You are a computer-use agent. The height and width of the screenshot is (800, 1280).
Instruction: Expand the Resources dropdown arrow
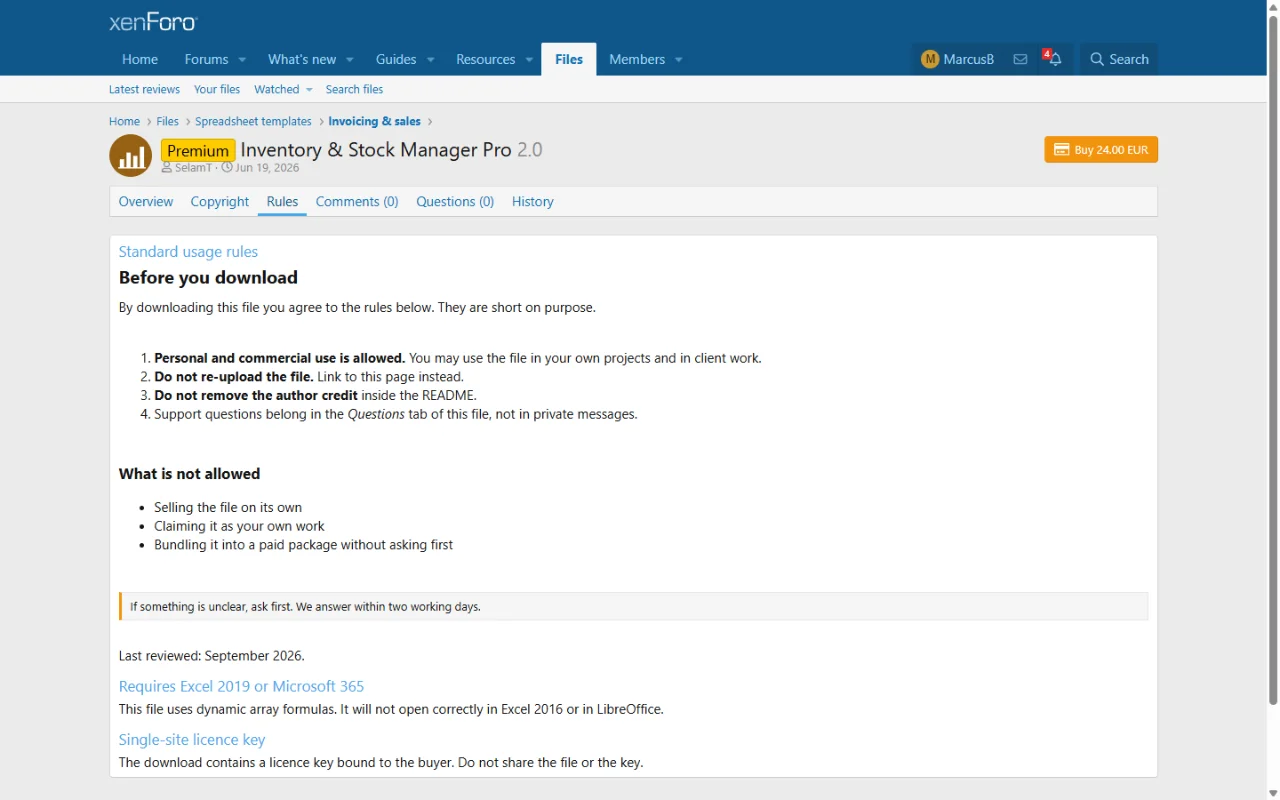(530, 60)
